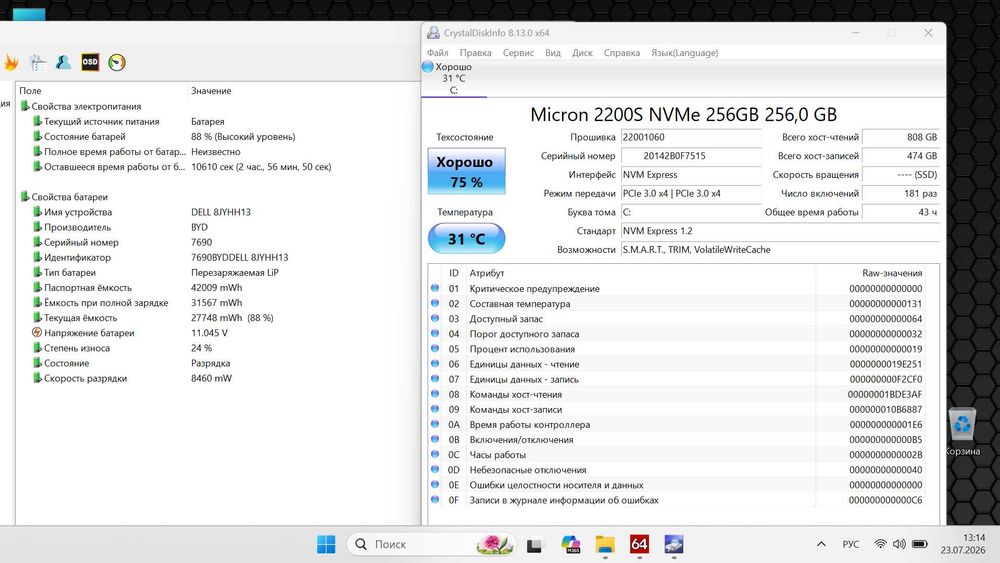The width and height of the screenshot is (1000, 563).
Task: Select the Состояние батарей row
Action: point(217,136)
